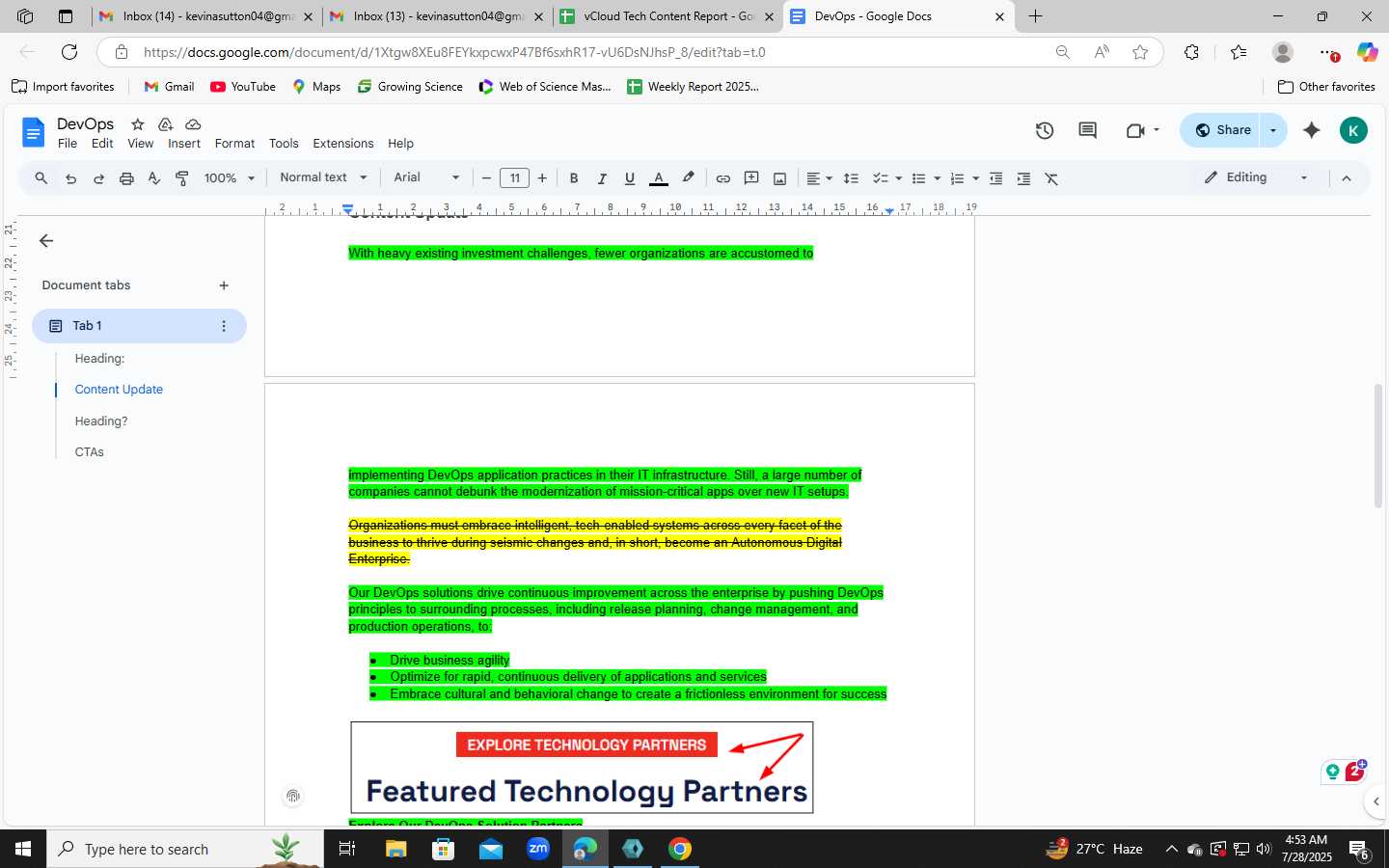
Task: Open File Explorer from the taskbar
Action: click(x=396, y=849)
